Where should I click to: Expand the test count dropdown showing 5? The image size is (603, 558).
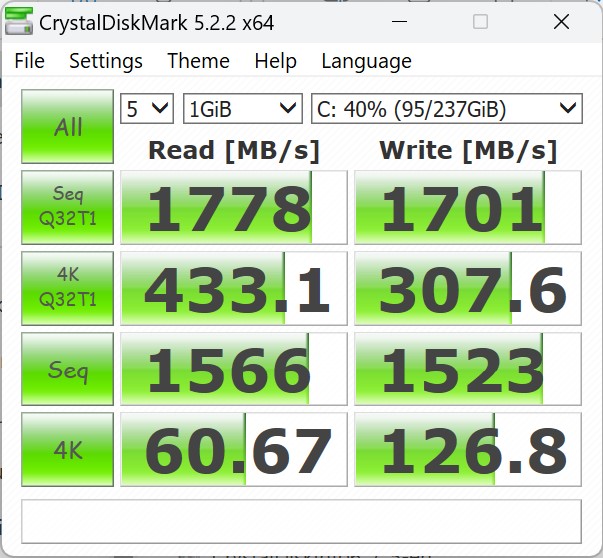(147, 108)
